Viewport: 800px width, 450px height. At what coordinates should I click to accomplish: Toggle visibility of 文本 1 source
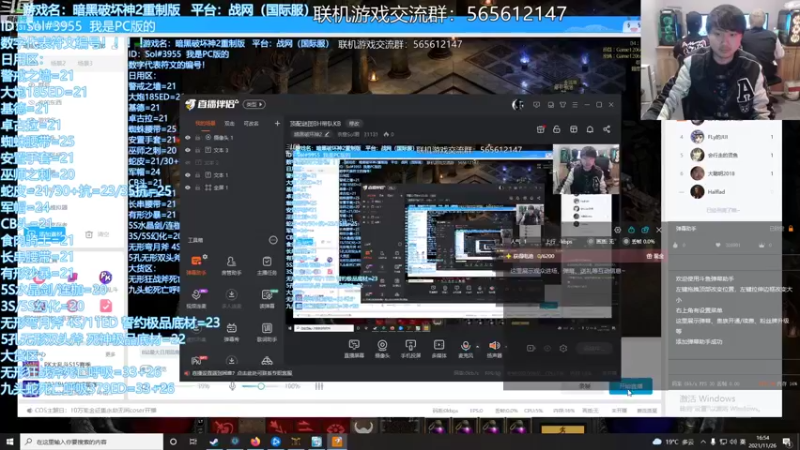point(188,175)
